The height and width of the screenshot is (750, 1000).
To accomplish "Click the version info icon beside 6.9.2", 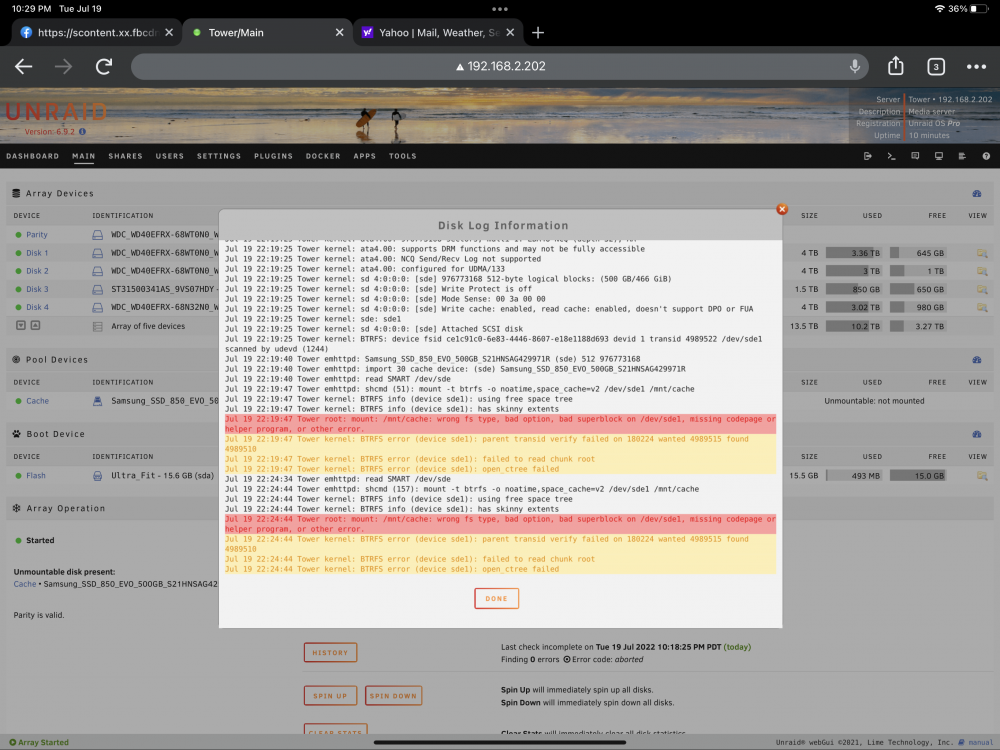I will pos(82,132).
